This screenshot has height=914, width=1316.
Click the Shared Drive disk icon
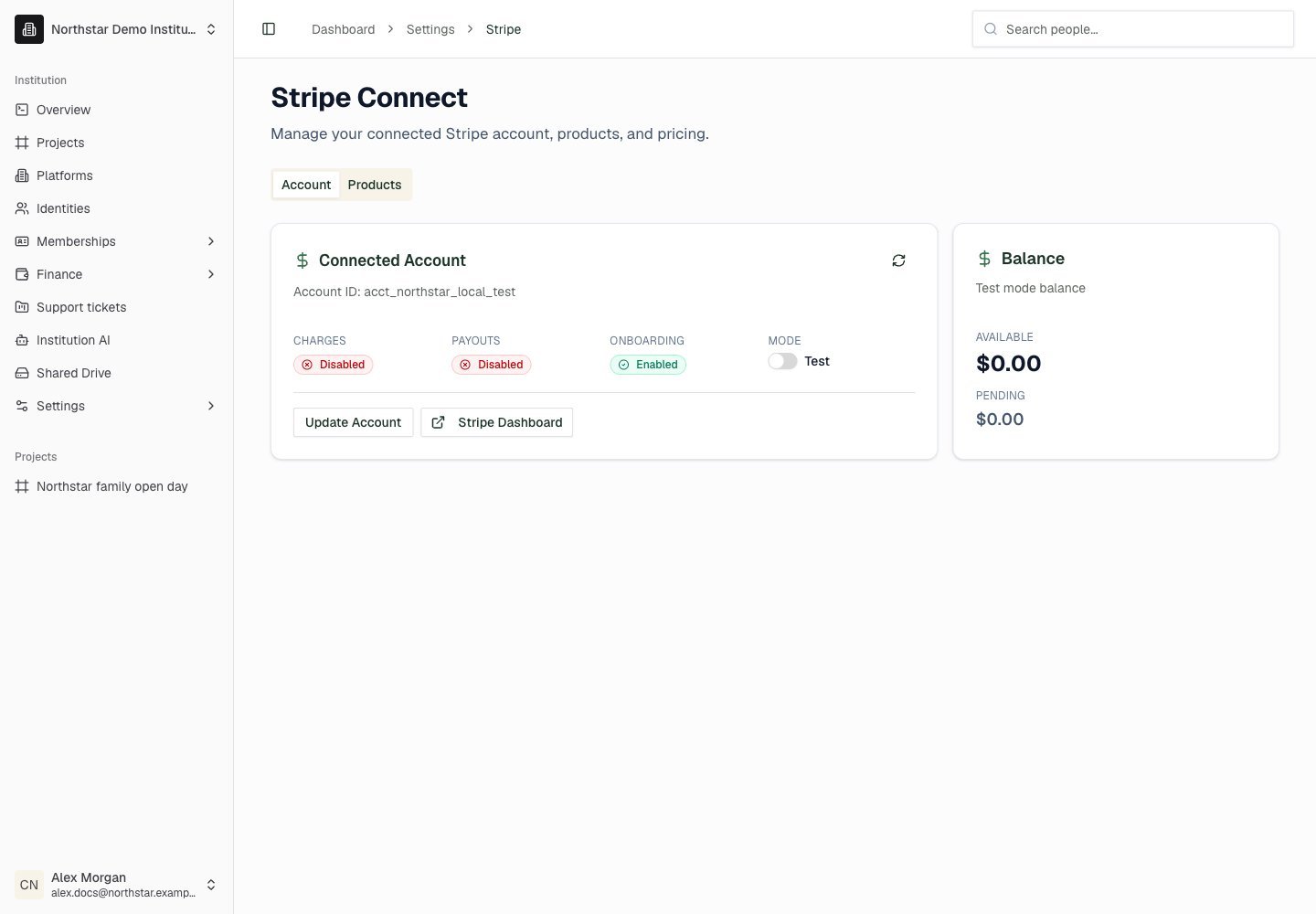click(22, 373)
